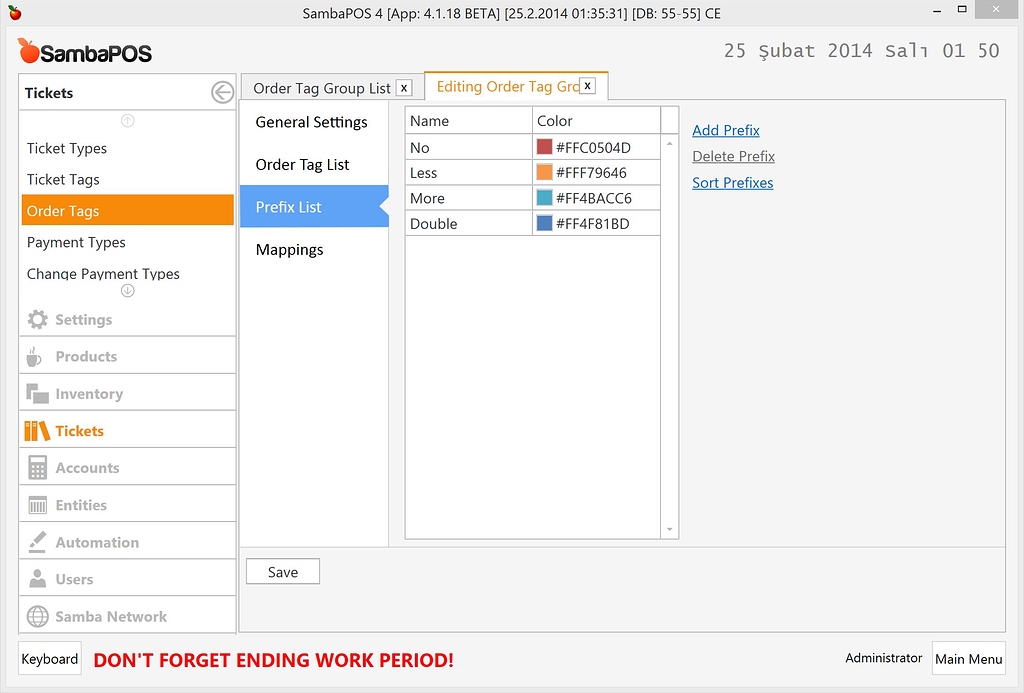Click the up chevron above Ticket Types

[127, 120]
